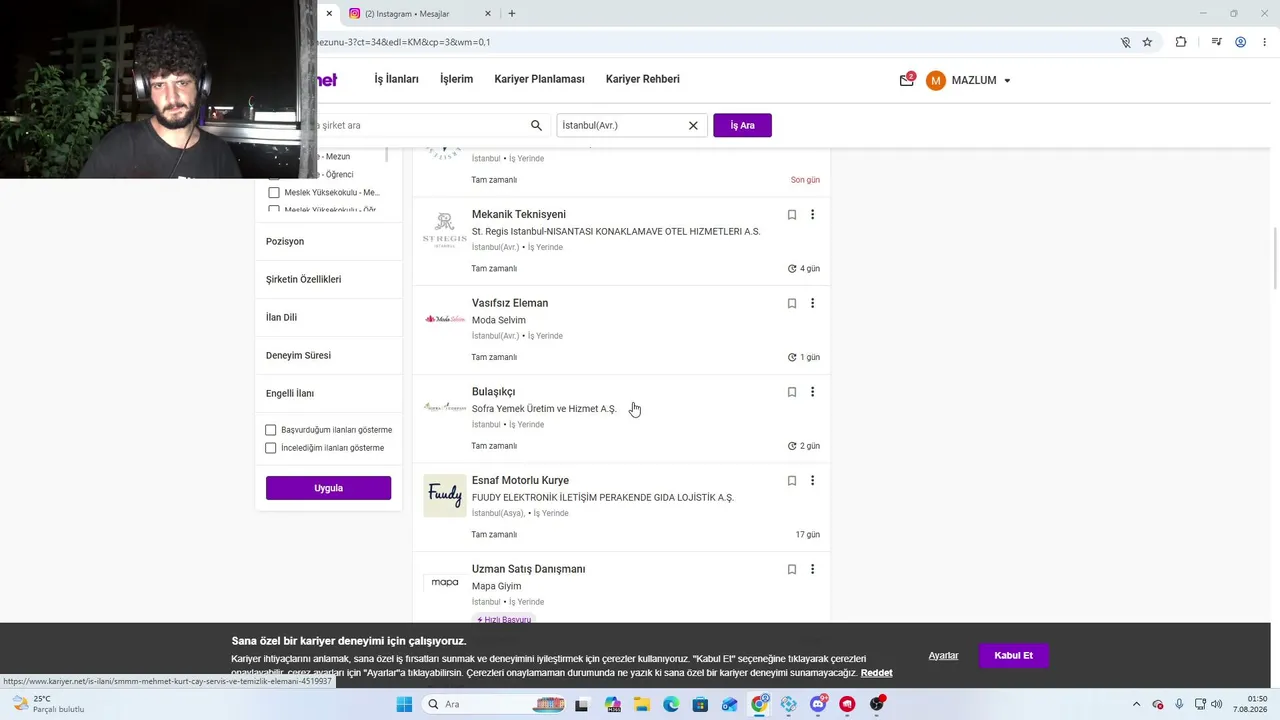This screenshot has height=720, width=1280.
Task: Save the Esnaf Motorlu Kurye listing
Action: point(792,481)
